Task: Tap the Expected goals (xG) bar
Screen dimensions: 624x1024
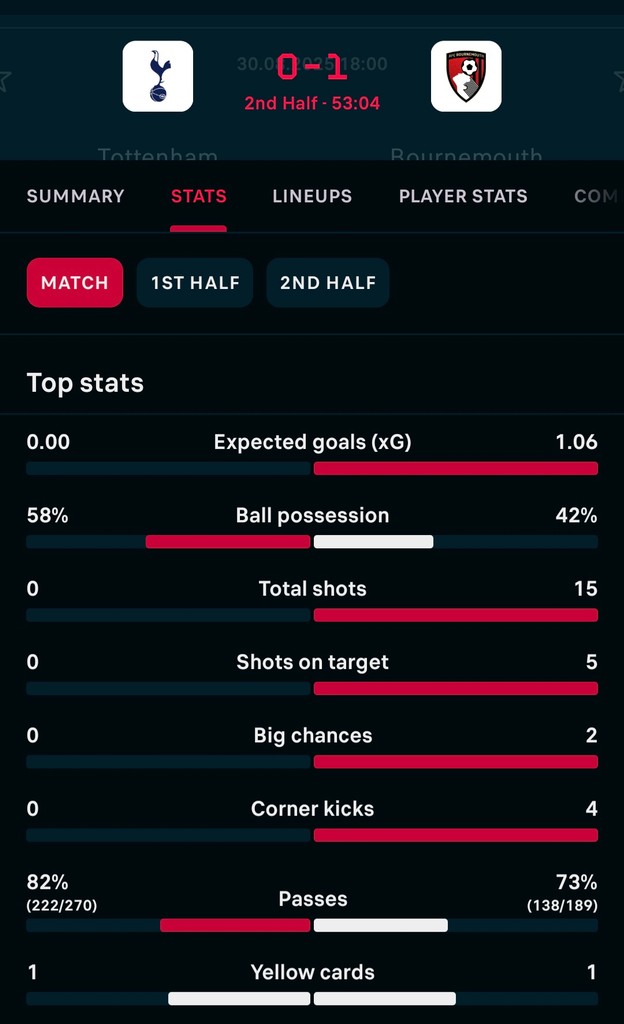Action: [312, 468]
